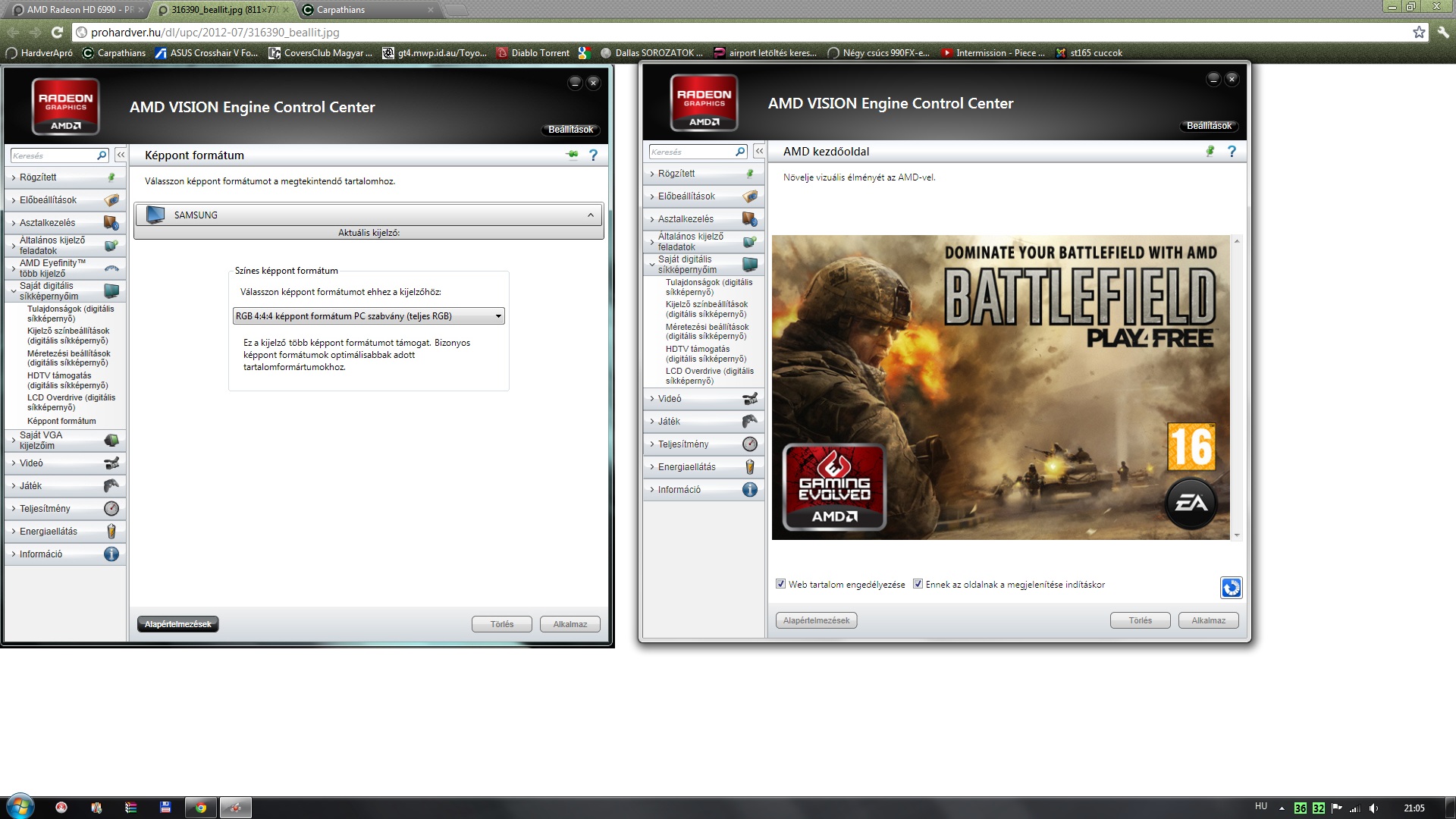The width and height of the screenshot is (1456, 819).
Task: Open st165 cuccok bookmark
Action: pyautogui.click(x=1090, y=53)
